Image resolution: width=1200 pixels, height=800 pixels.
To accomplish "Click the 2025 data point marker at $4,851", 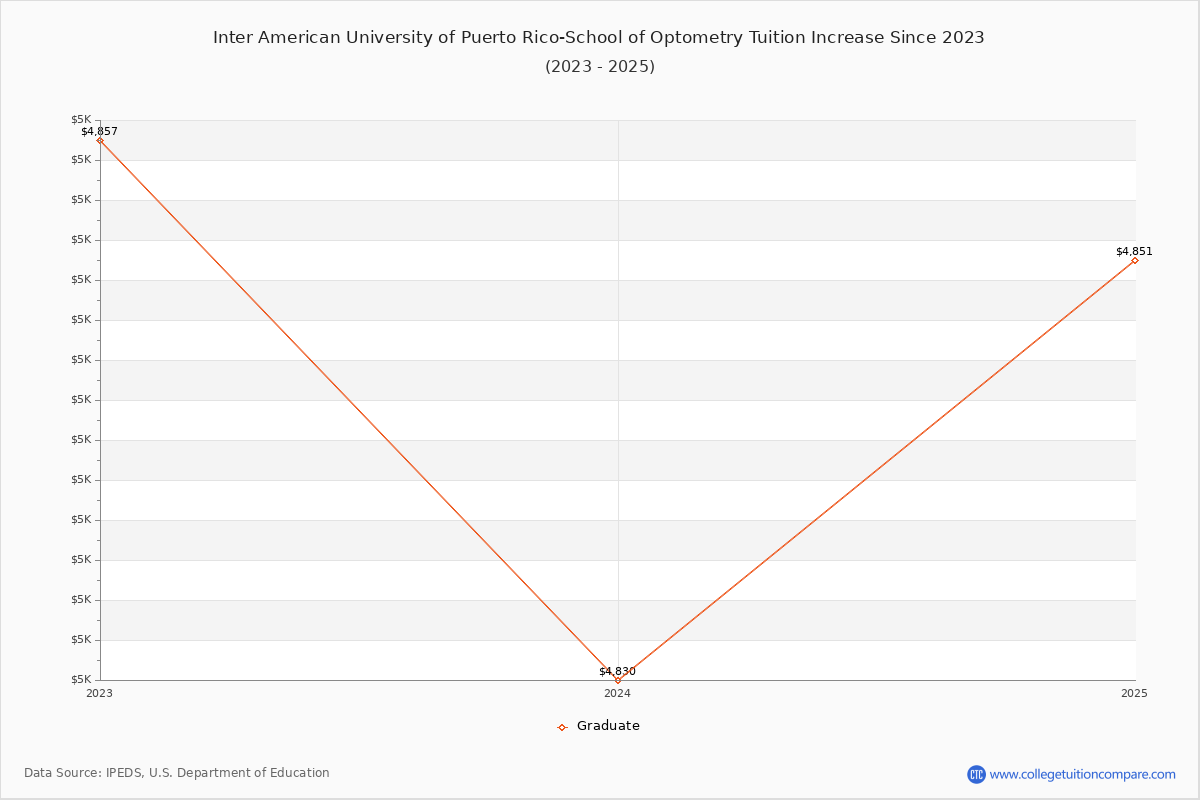I will 1135,261.
